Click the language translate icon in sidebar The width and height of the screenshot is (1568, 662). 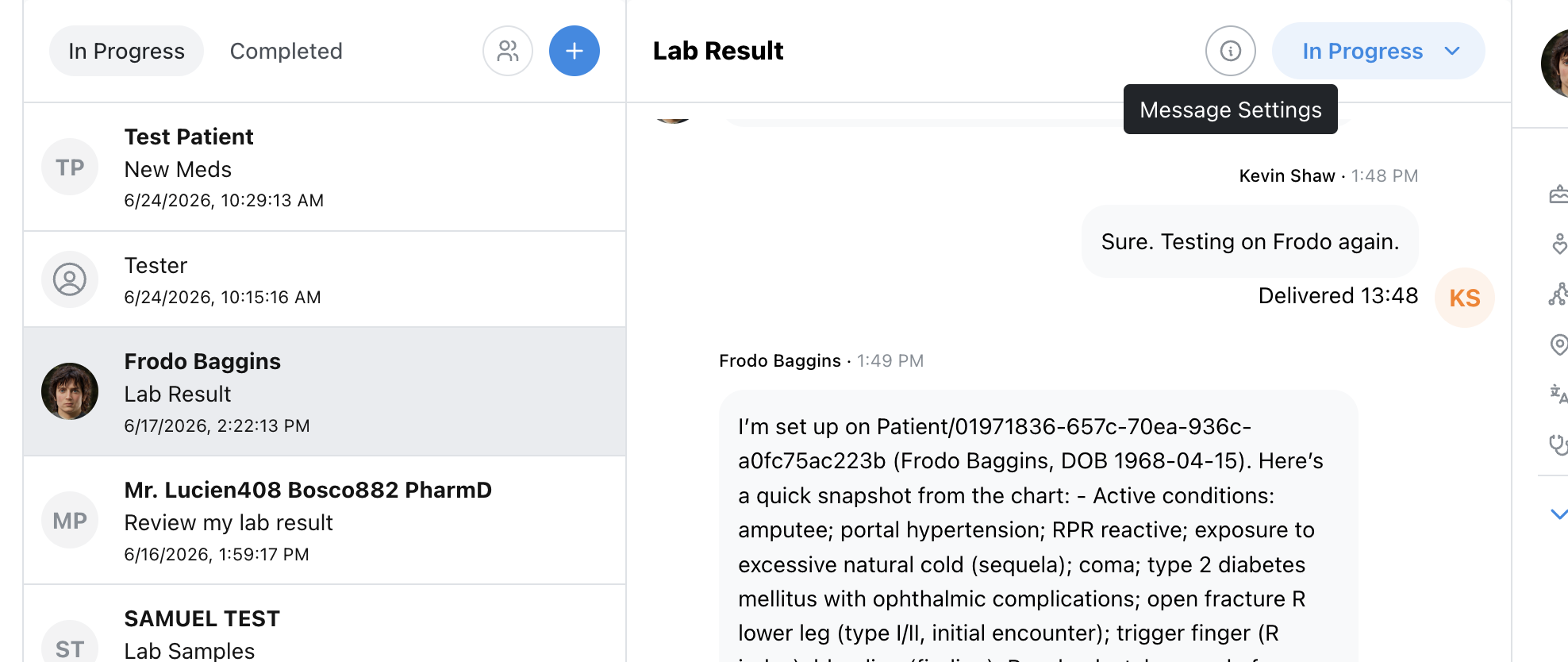[1558, 394]
